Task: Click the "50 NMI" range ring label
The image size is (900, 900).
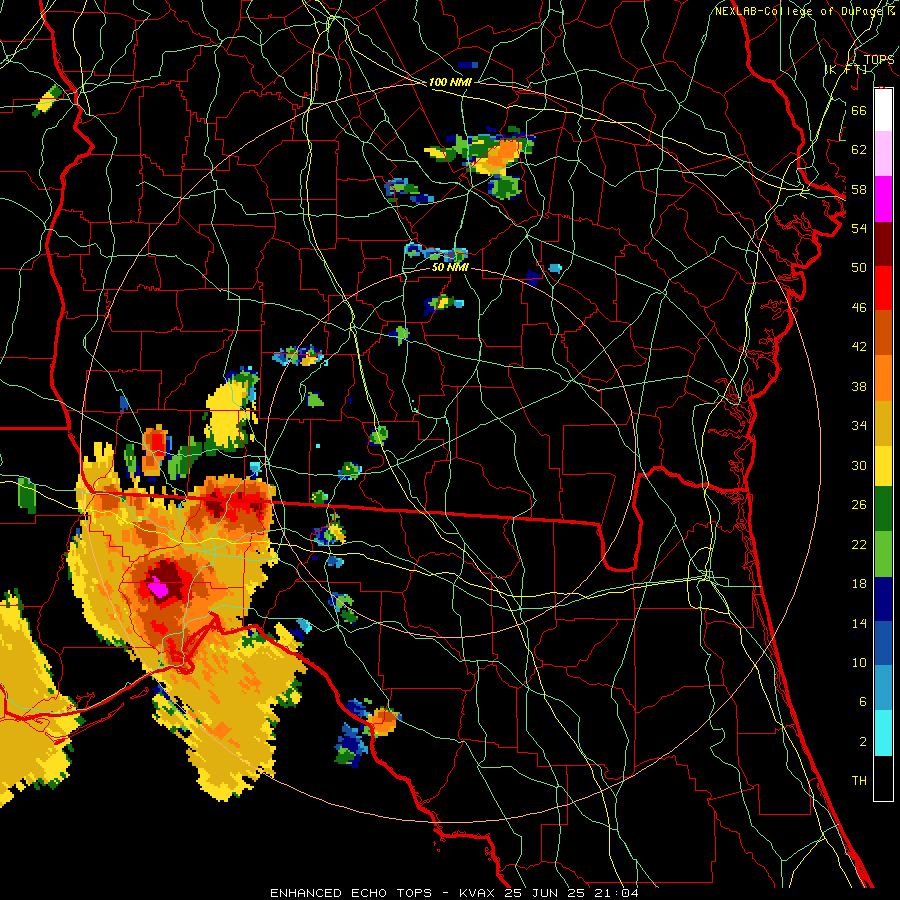Action: click(x=450, y=267)
